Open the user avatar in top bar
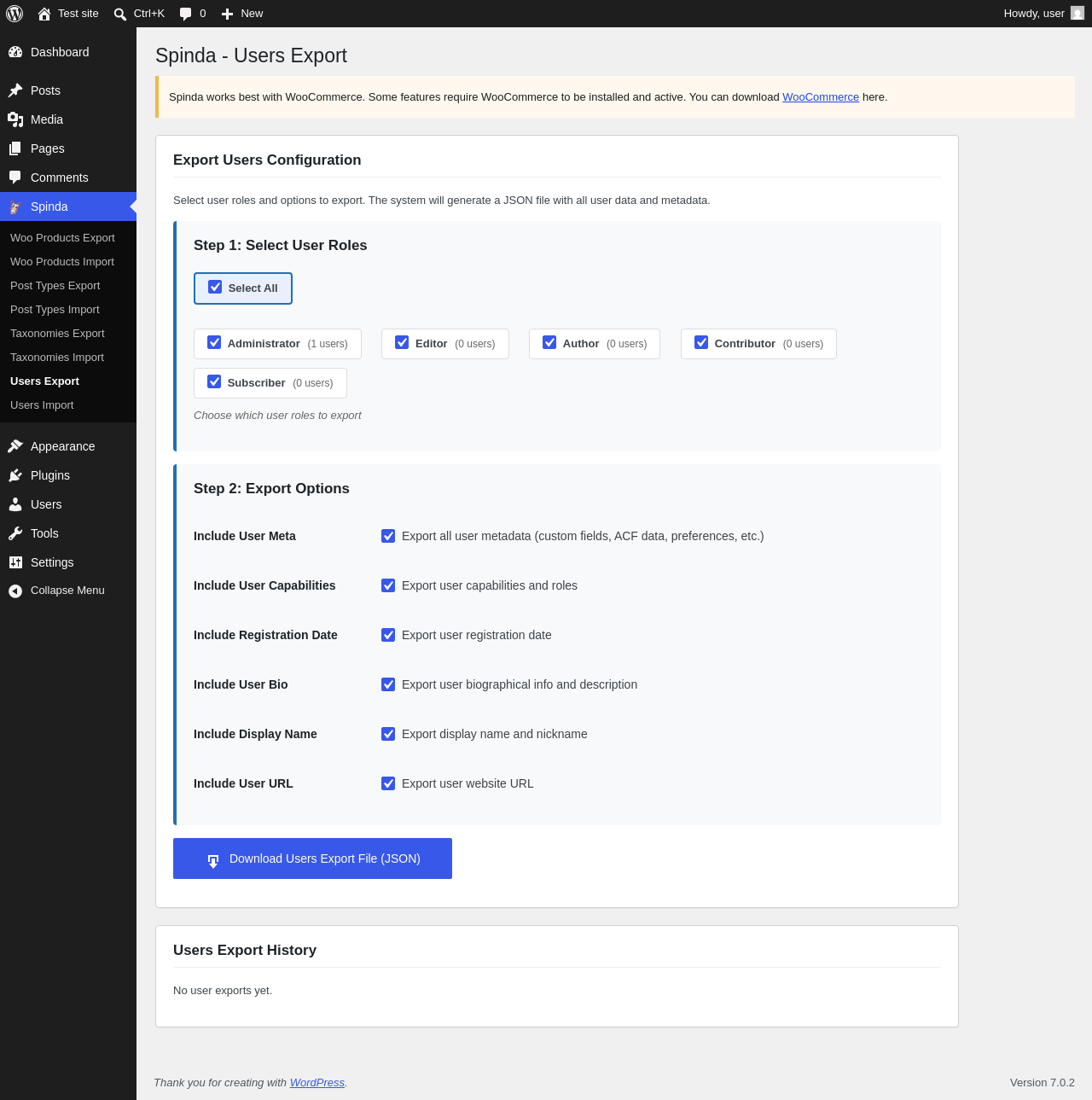This screenshot has height=1100, width=1092. pos(1077,13)
